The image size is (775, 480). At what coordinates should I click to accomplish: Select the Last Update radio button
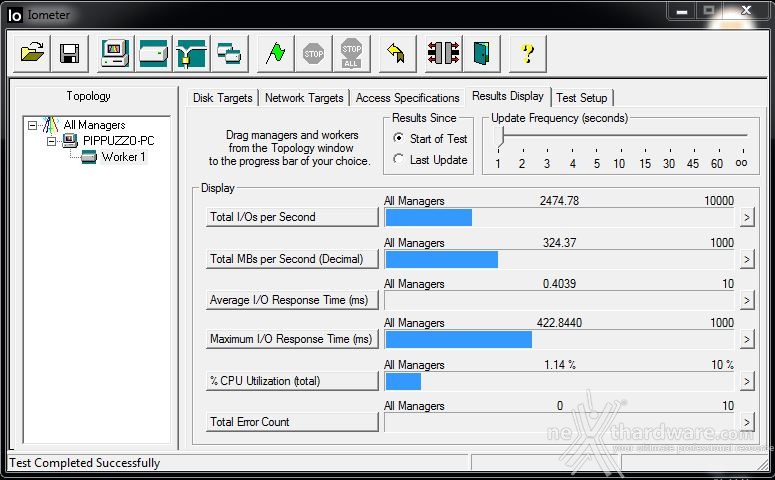click(398, 159)
